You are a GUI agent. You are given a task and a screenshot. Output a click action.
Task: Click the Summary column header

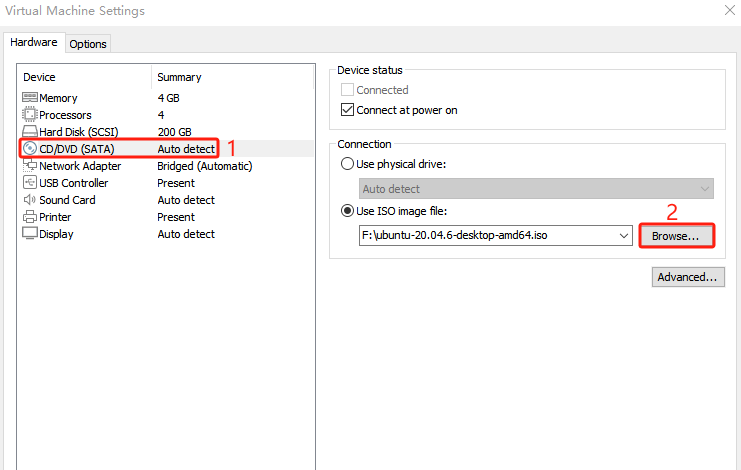coord(179,77)
